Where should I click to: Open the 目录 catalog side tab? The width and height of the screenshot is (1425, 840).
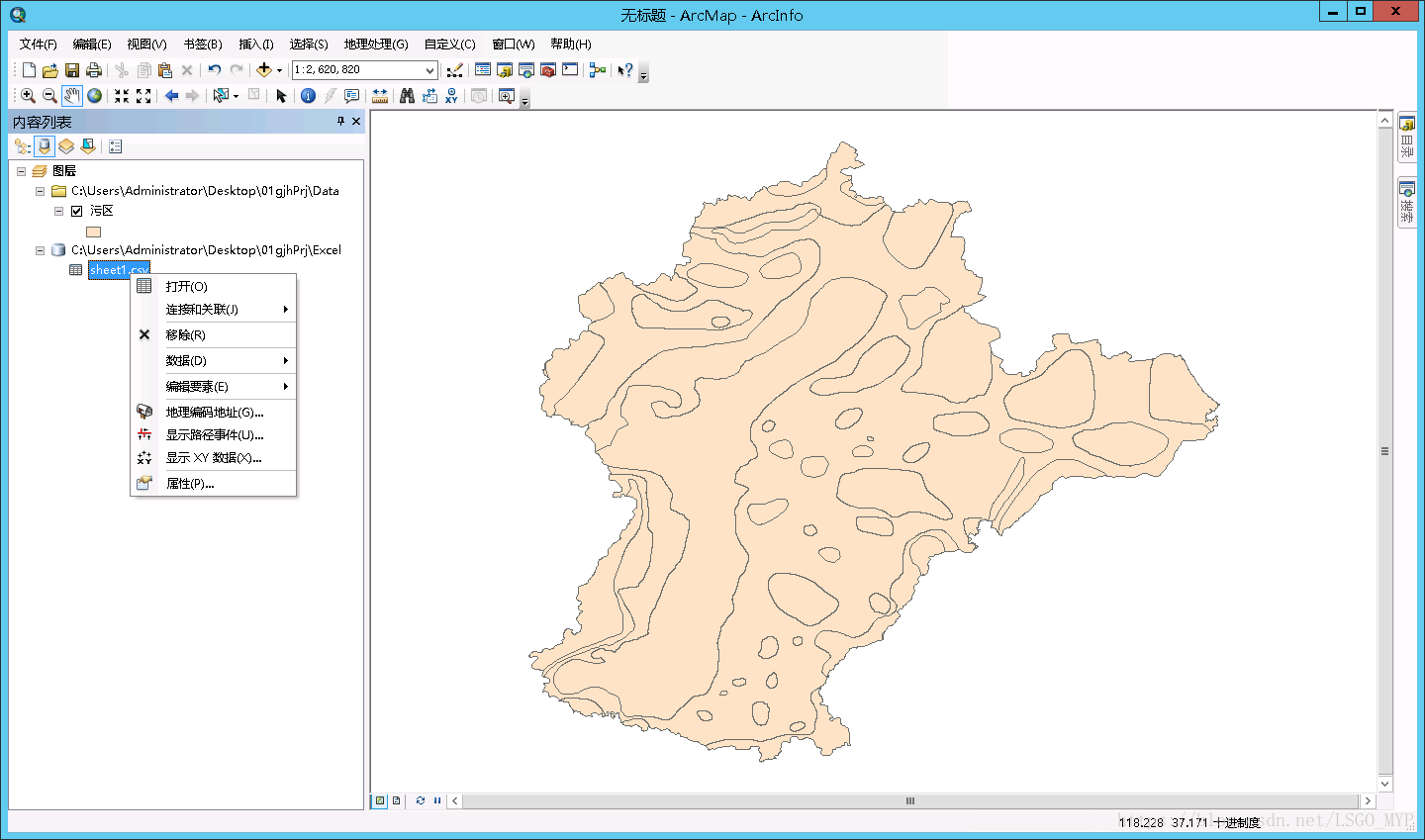coord(1407,138)
